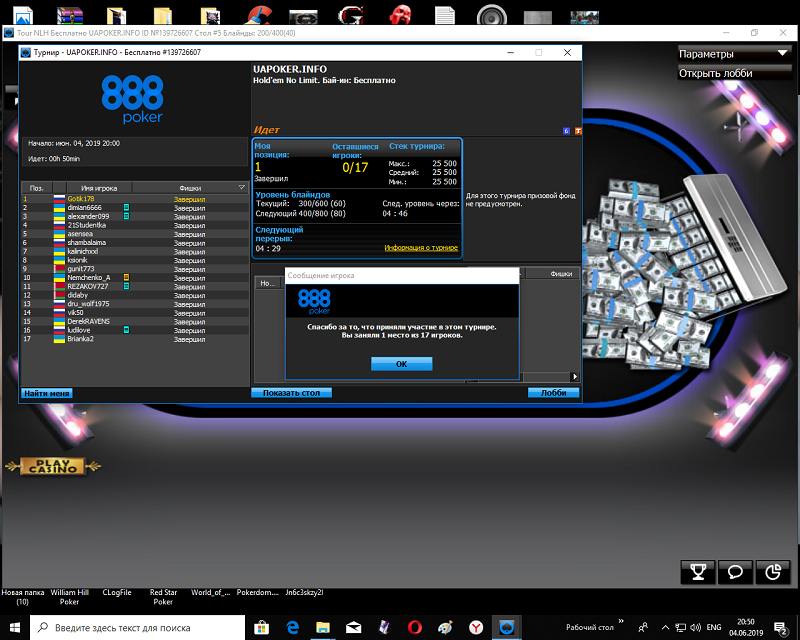This screenshot has height=640, width=800.
Task: Open network settings tray icon
Action: (680, 627)
